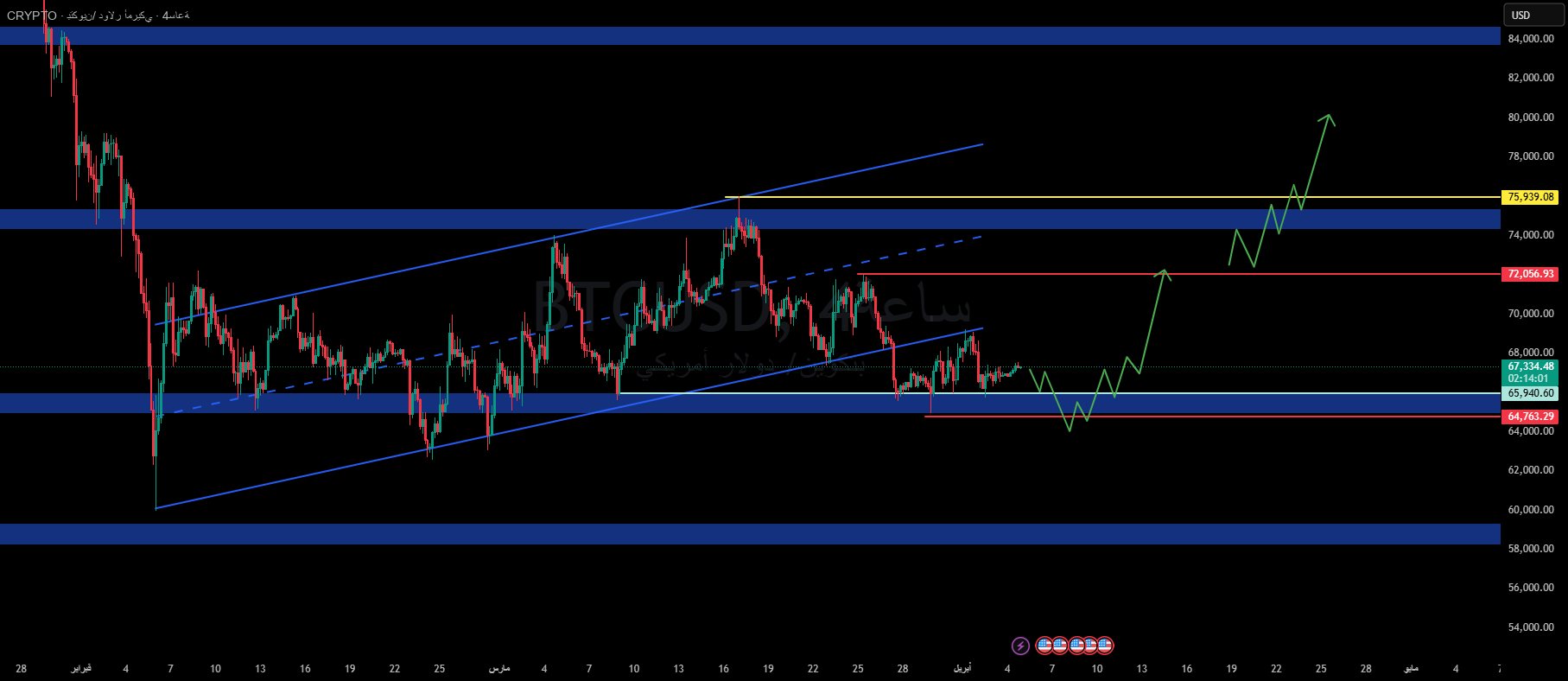1568x681 pixels.
Task: Click the yellow 75,939.08 price label
Action: 1531,197
